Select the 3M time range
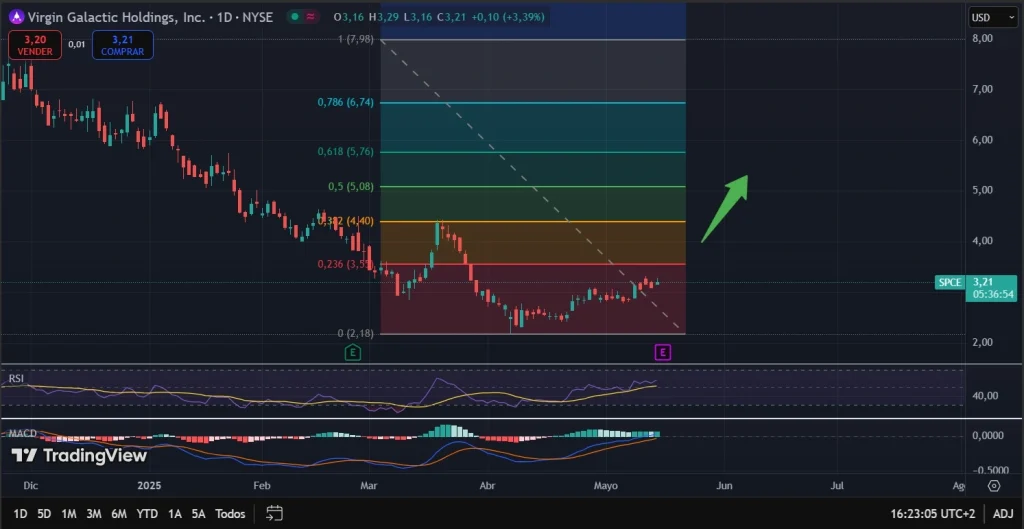Image resolution: width=1024 pixels, height=529 pixels. [94, 514]
